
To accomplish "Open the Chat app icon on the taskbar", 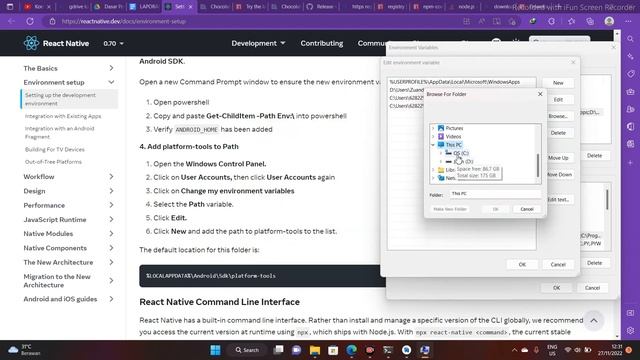I will coord(296,350).
